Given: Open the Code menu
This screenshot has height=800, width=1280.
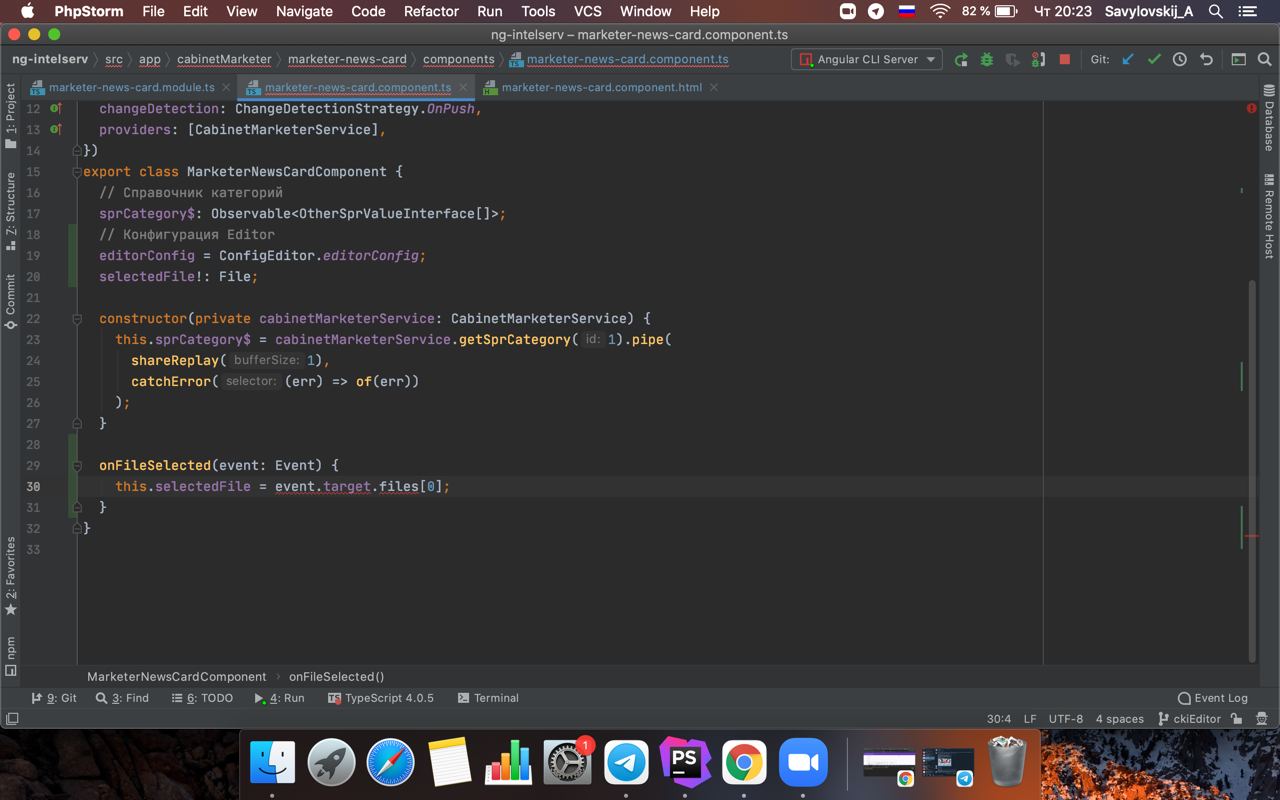Looking at the screenshot, I should point(368,11).
